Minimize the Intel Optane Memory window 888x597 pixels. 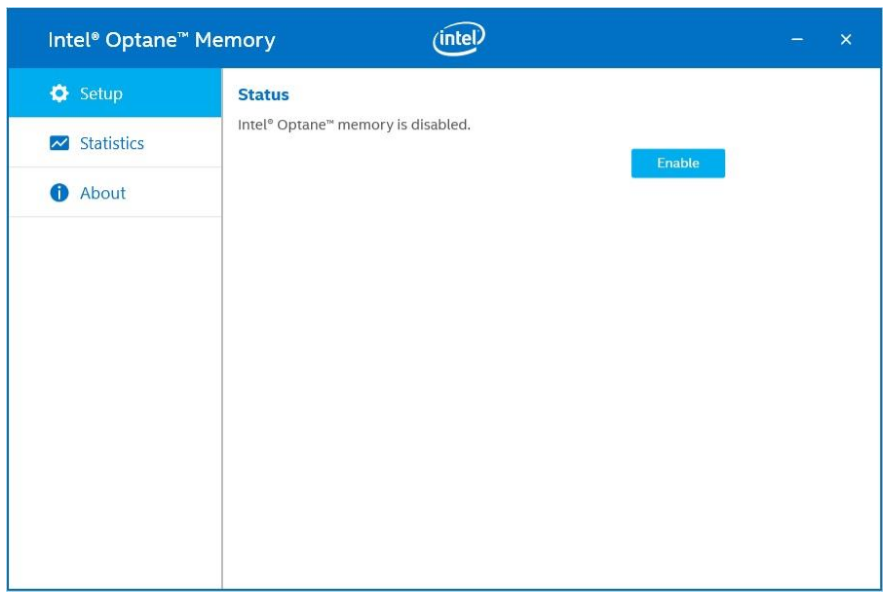(x=798, y=40)
